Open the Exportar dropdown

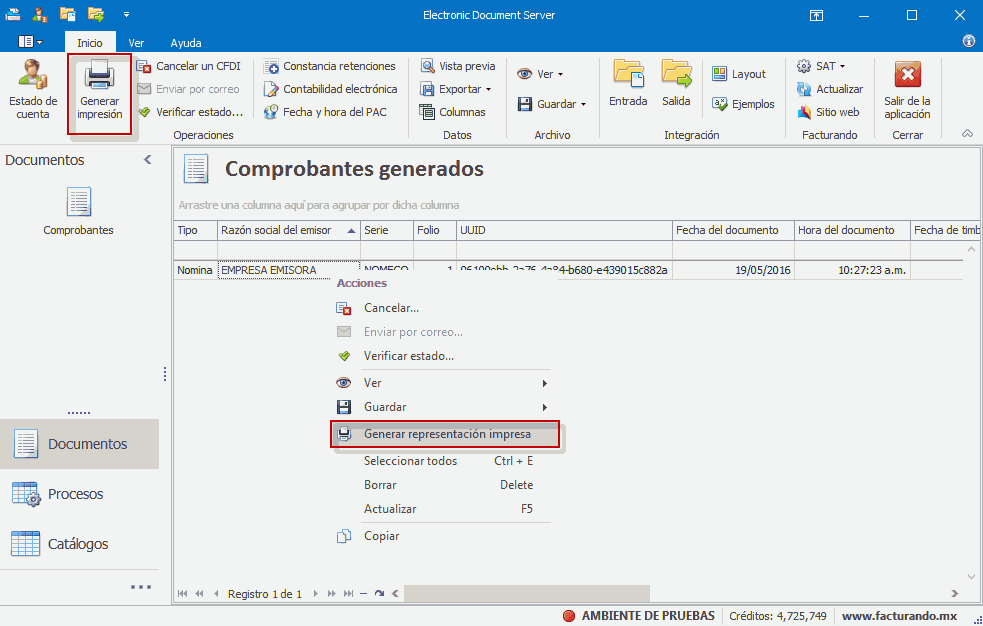click(457, 89)
